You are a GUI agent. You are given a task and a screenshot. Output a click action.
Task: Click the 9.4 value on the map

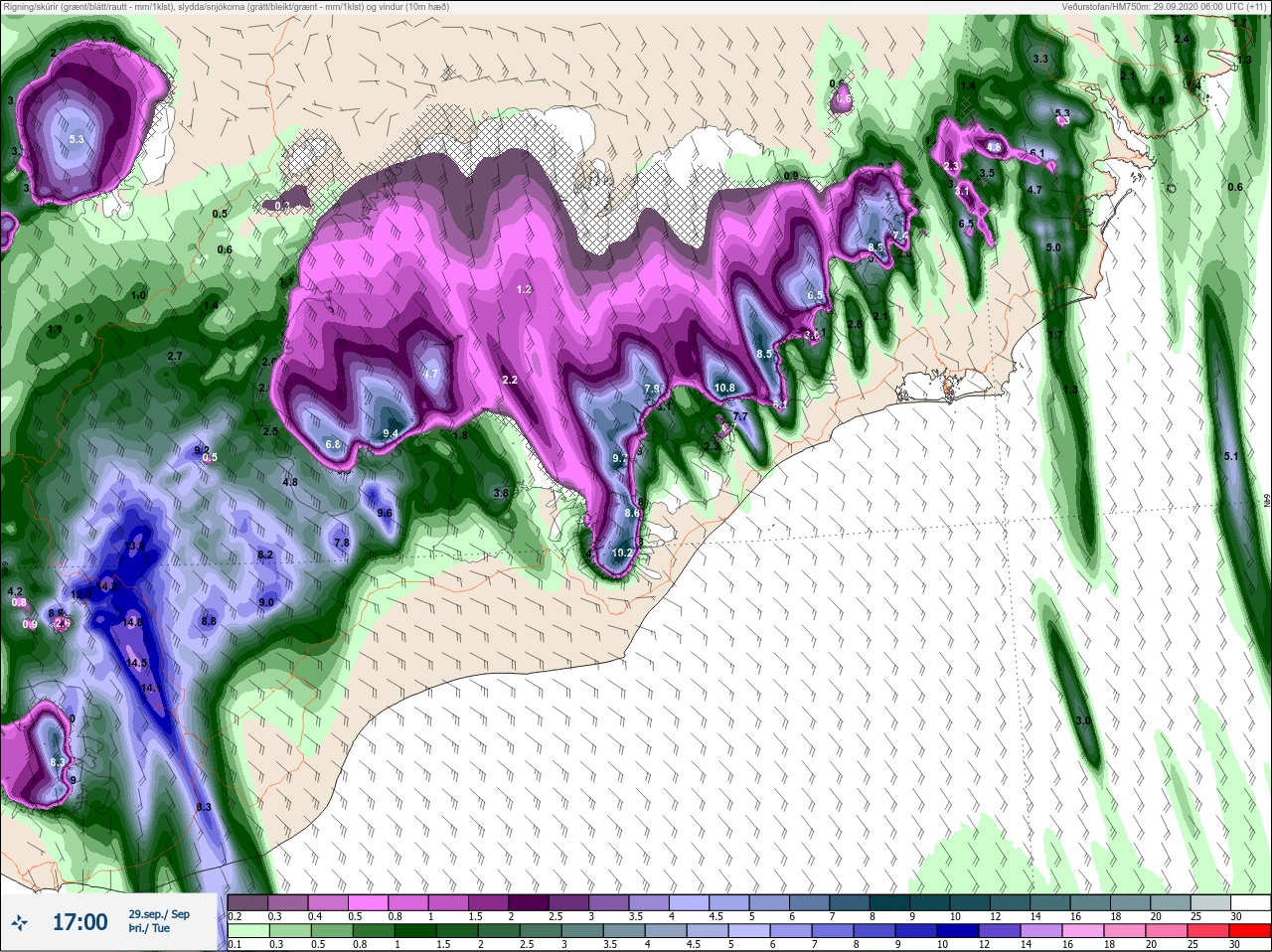coord(391,432)
